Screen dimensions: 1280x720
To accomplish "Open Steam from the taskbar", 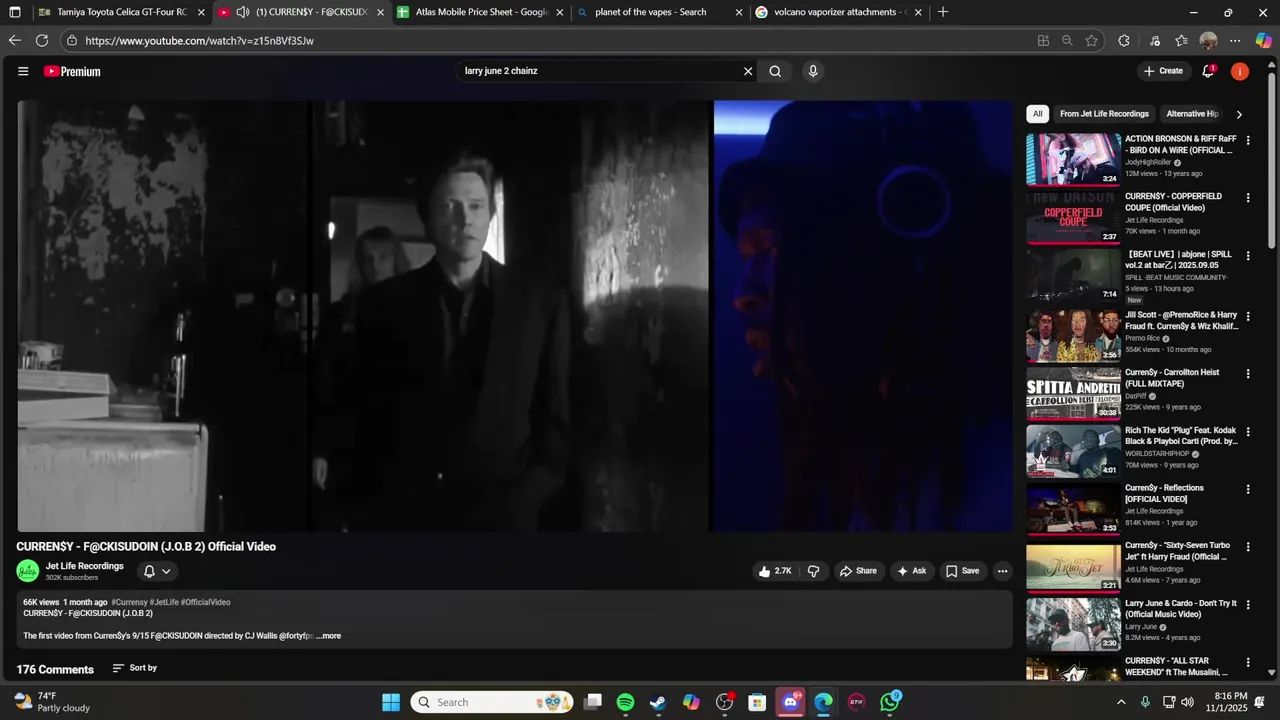I will [658, 702].
